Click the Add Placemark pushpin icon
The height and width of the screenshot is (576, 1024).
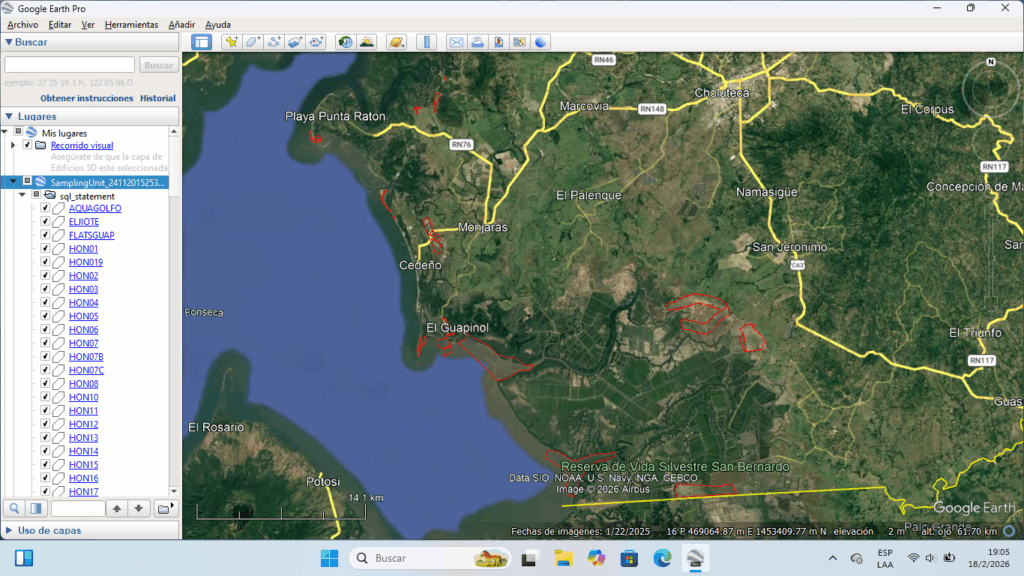coord(231,42)
